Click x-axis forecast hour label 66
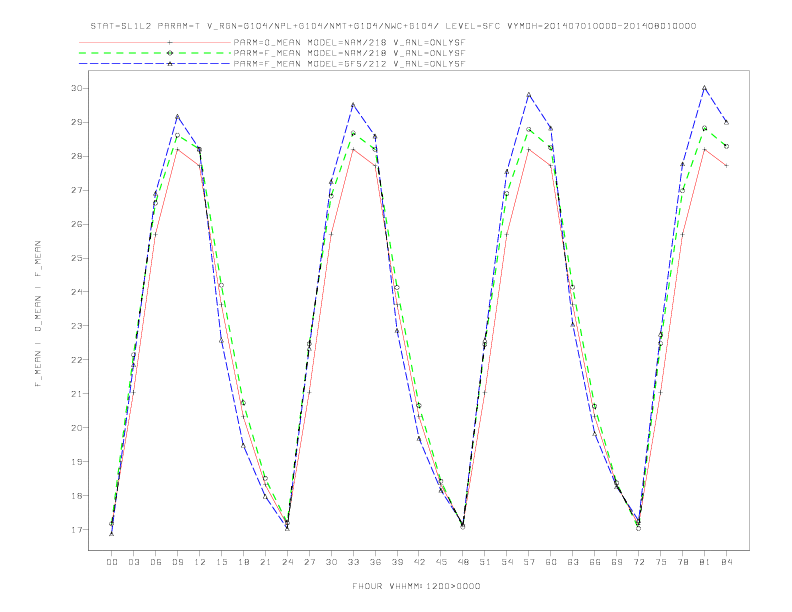792x612 pixels. [595, 562]
